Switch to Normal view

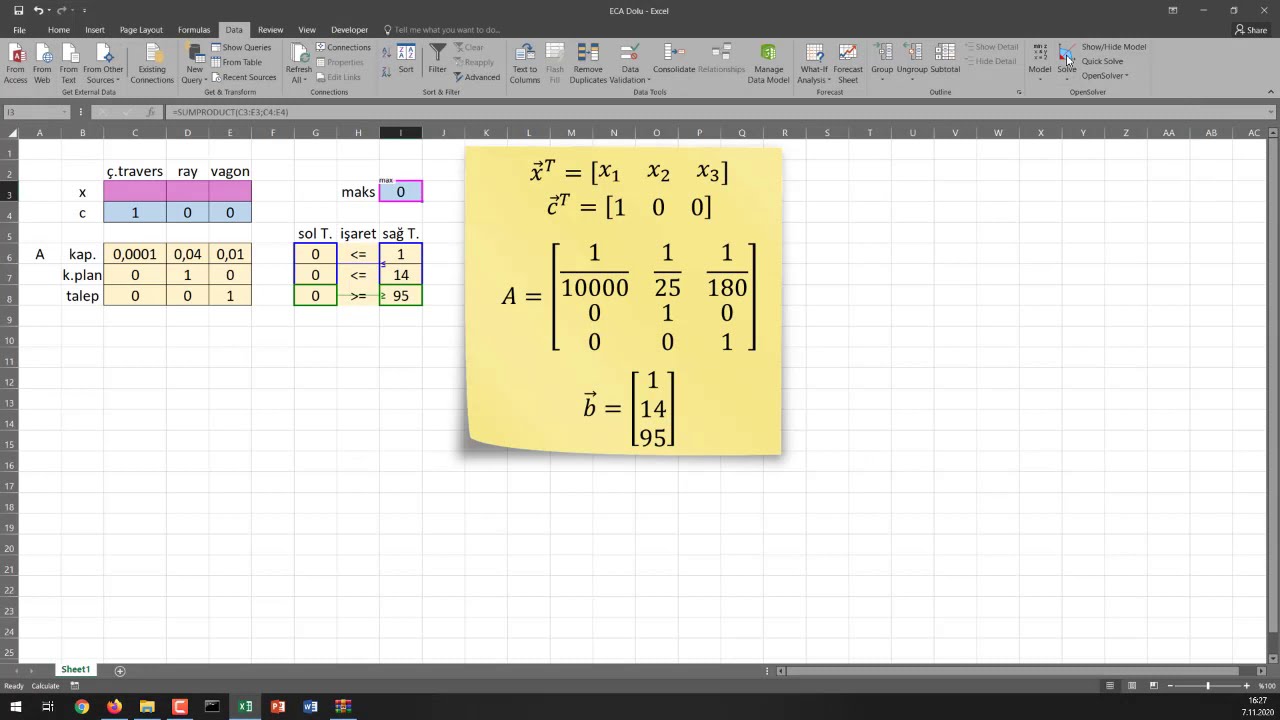(1110, 686)
